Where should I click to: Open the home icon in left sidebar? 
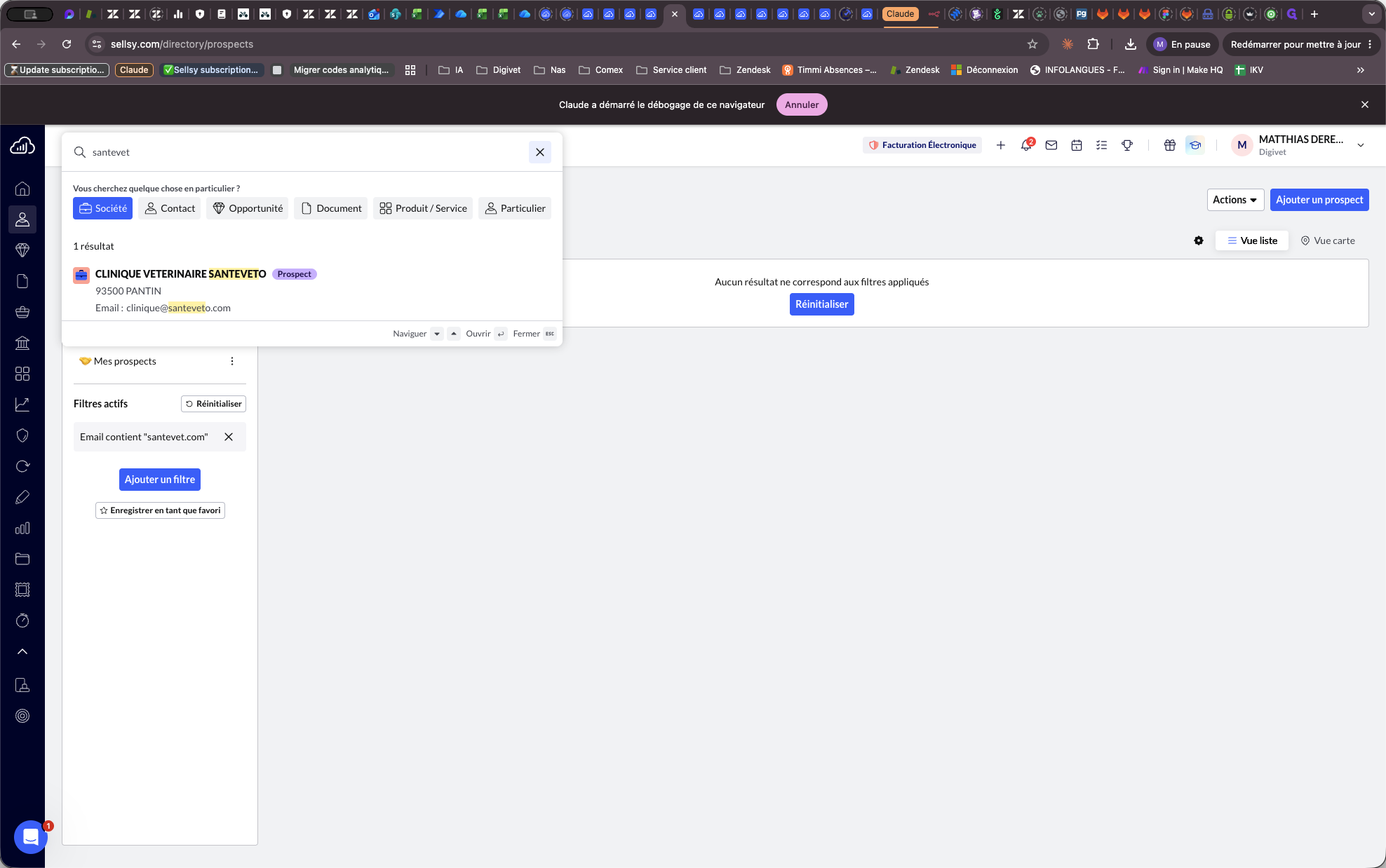(22, 189)
